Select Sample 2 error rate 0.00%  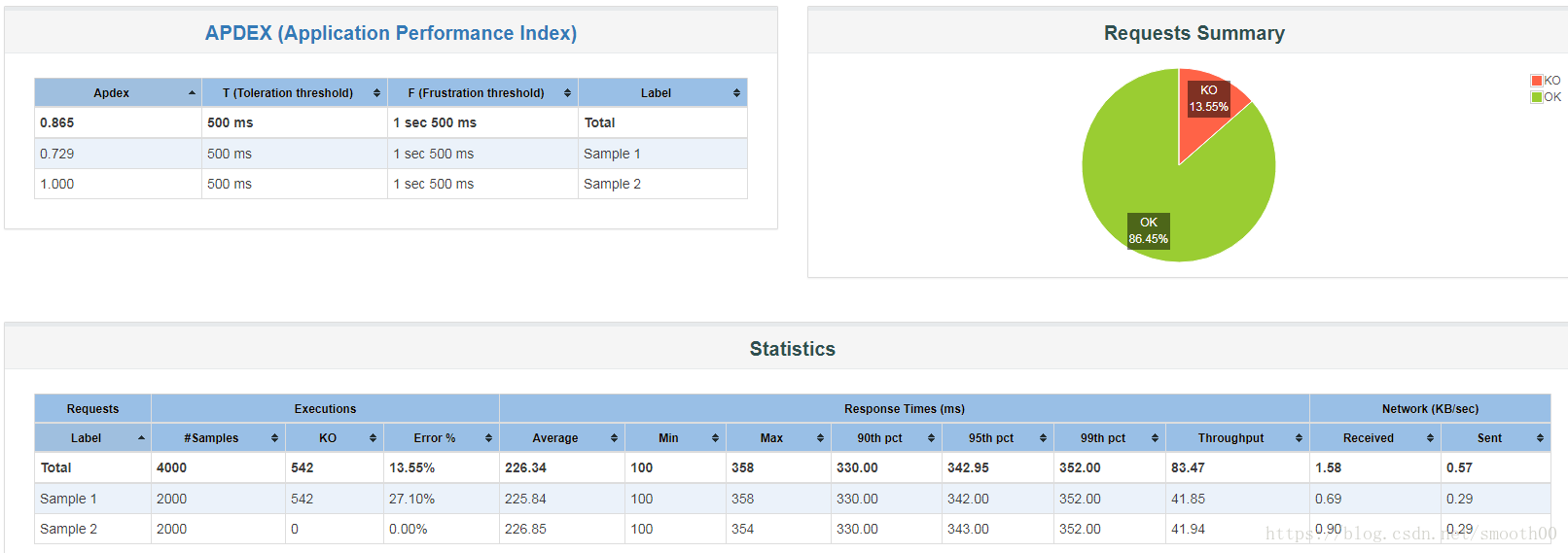pos(409,529)
